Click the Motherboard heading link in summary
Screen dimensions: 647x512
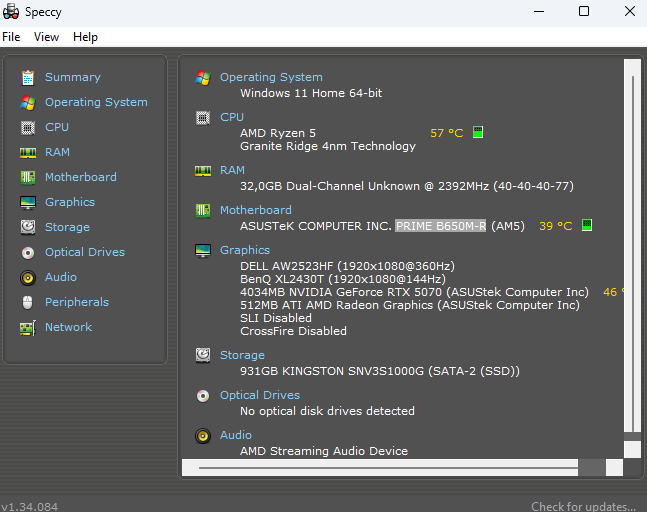[256, 210]
